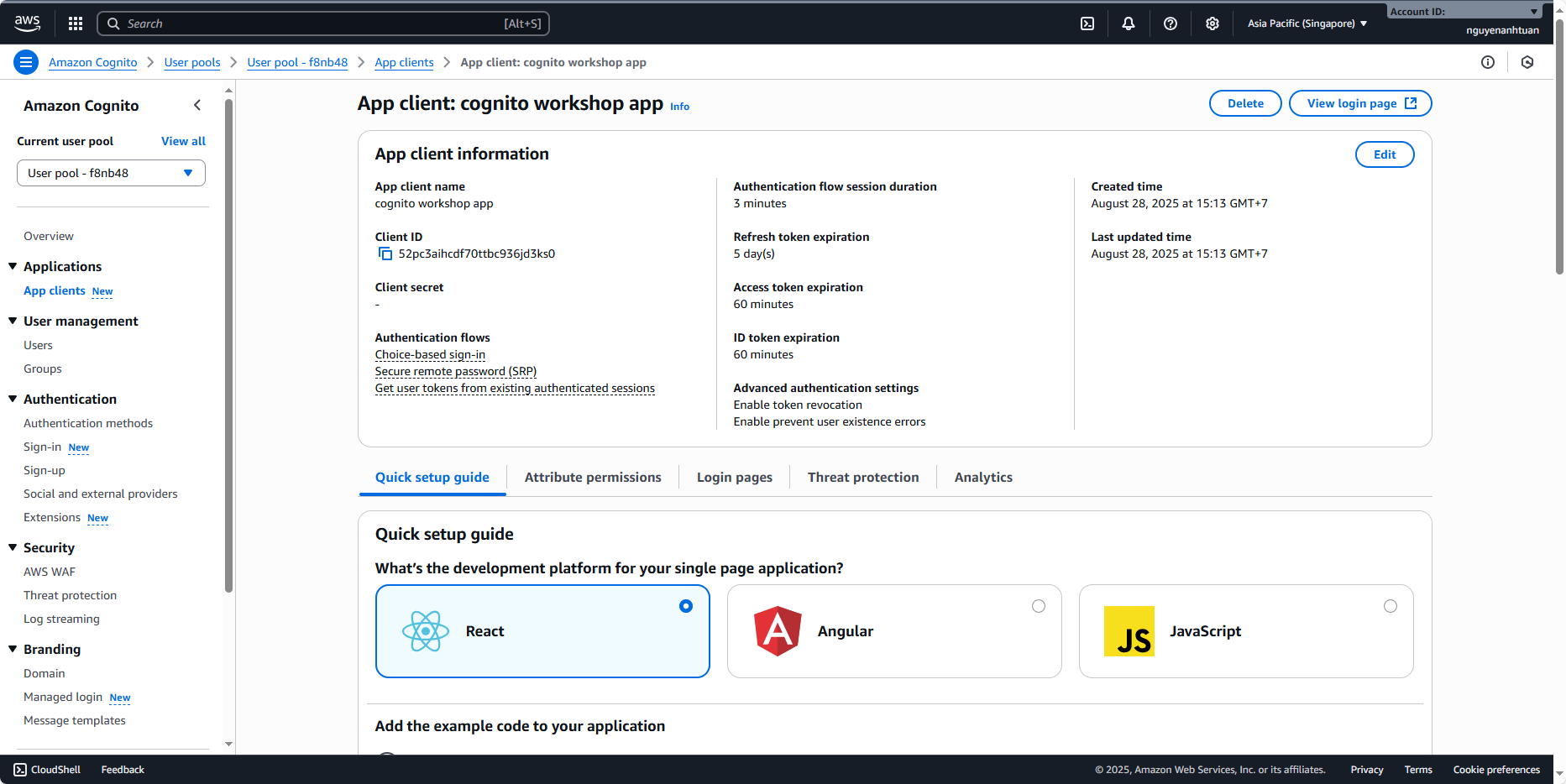The image size is (1566, 784).
Task: Click the sidebar vertical scrollbar
Action: (228, 344)
